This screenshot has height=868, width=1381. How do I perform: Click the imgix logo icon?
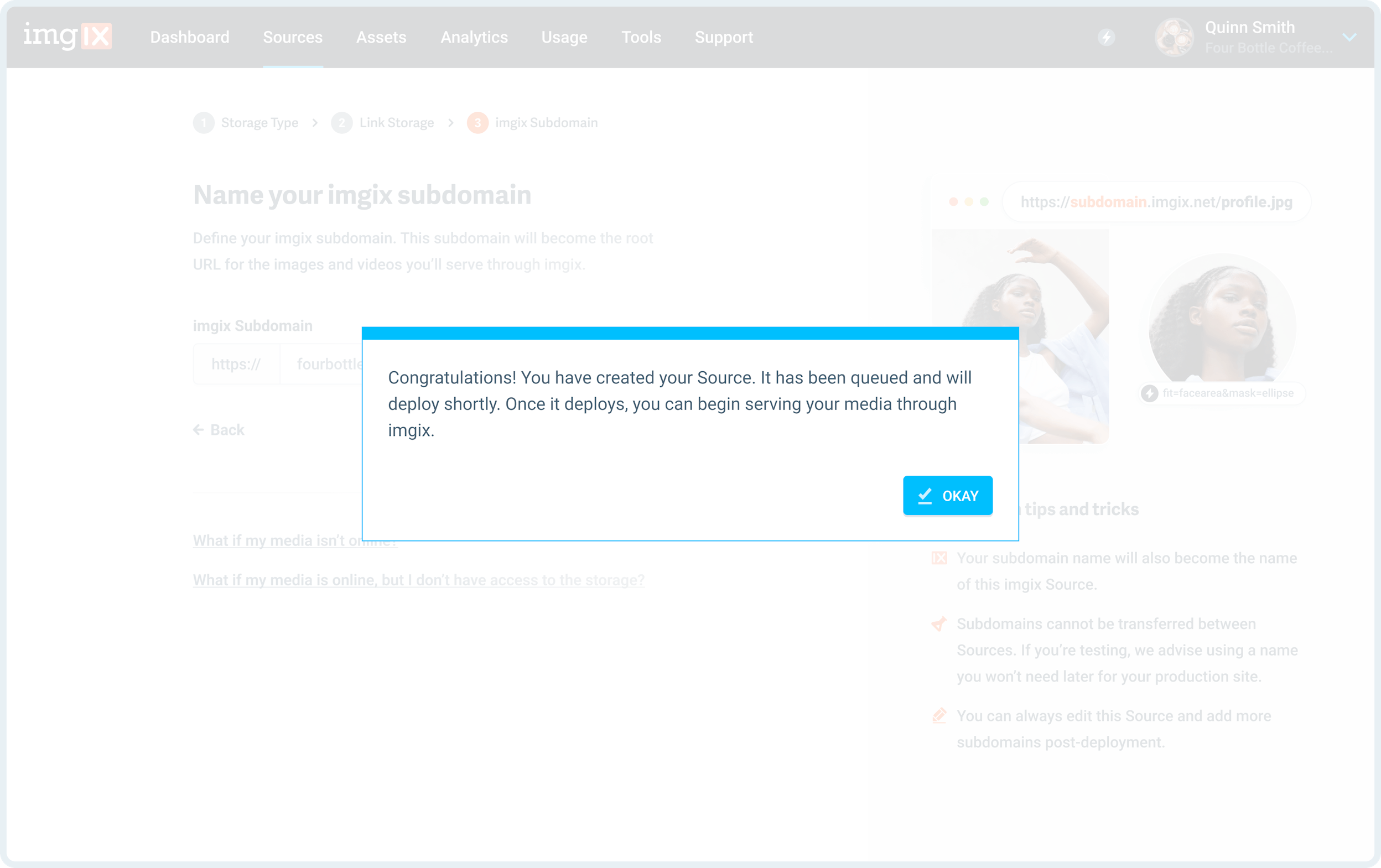pos(68,37)
